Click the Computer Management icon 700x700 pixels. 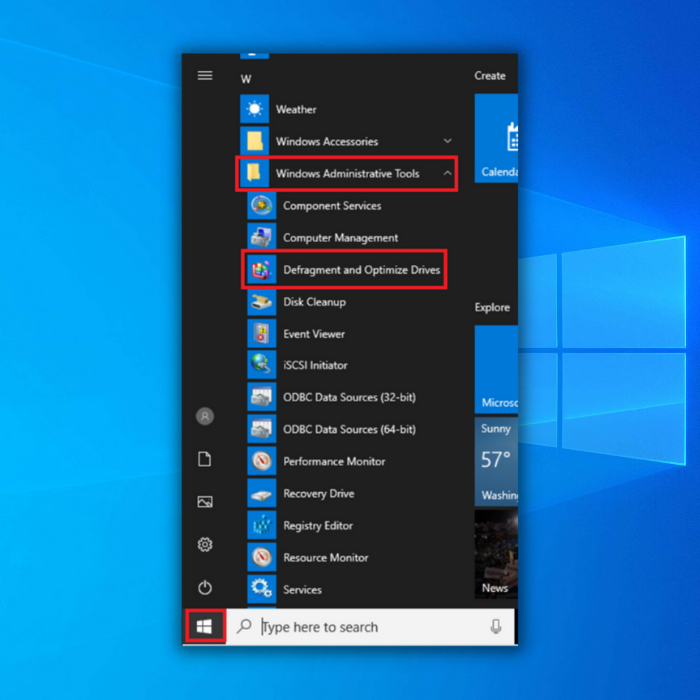pos(262,238)
